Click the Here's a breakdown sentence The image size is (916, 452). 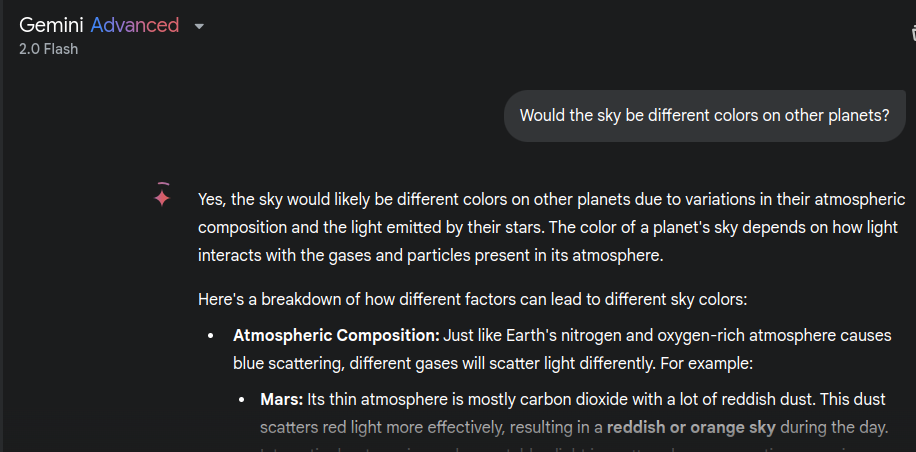tap(473, 300)
